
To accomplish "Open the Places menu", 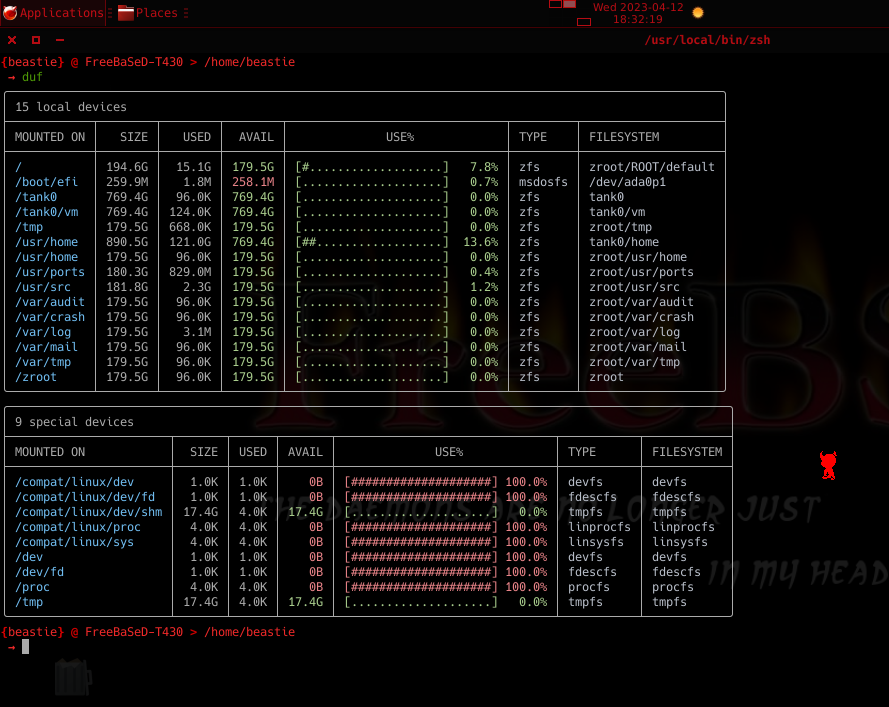I will point(156,13).
